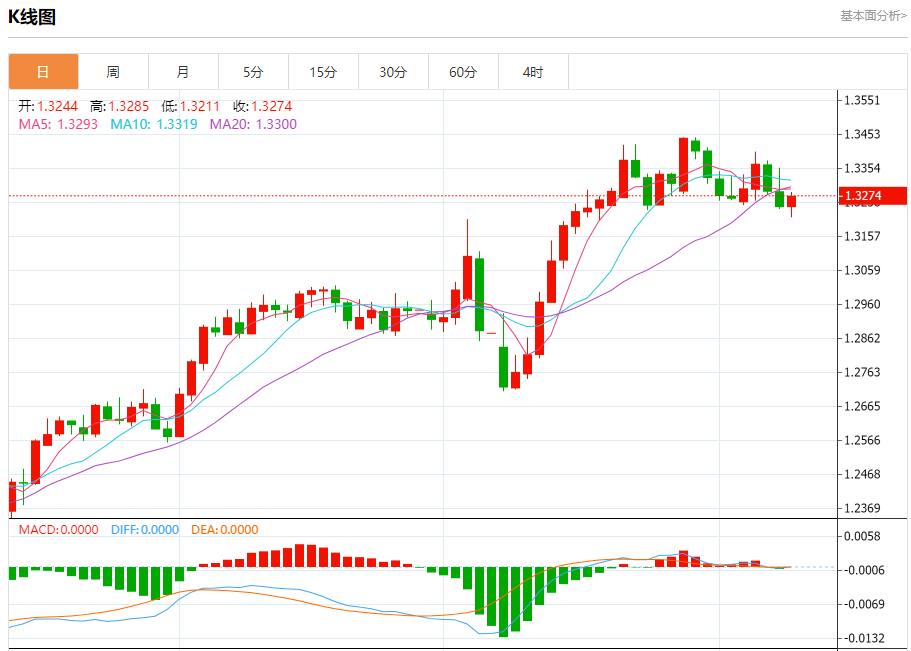Click the 1.2862 price axis label

point(862,338)
